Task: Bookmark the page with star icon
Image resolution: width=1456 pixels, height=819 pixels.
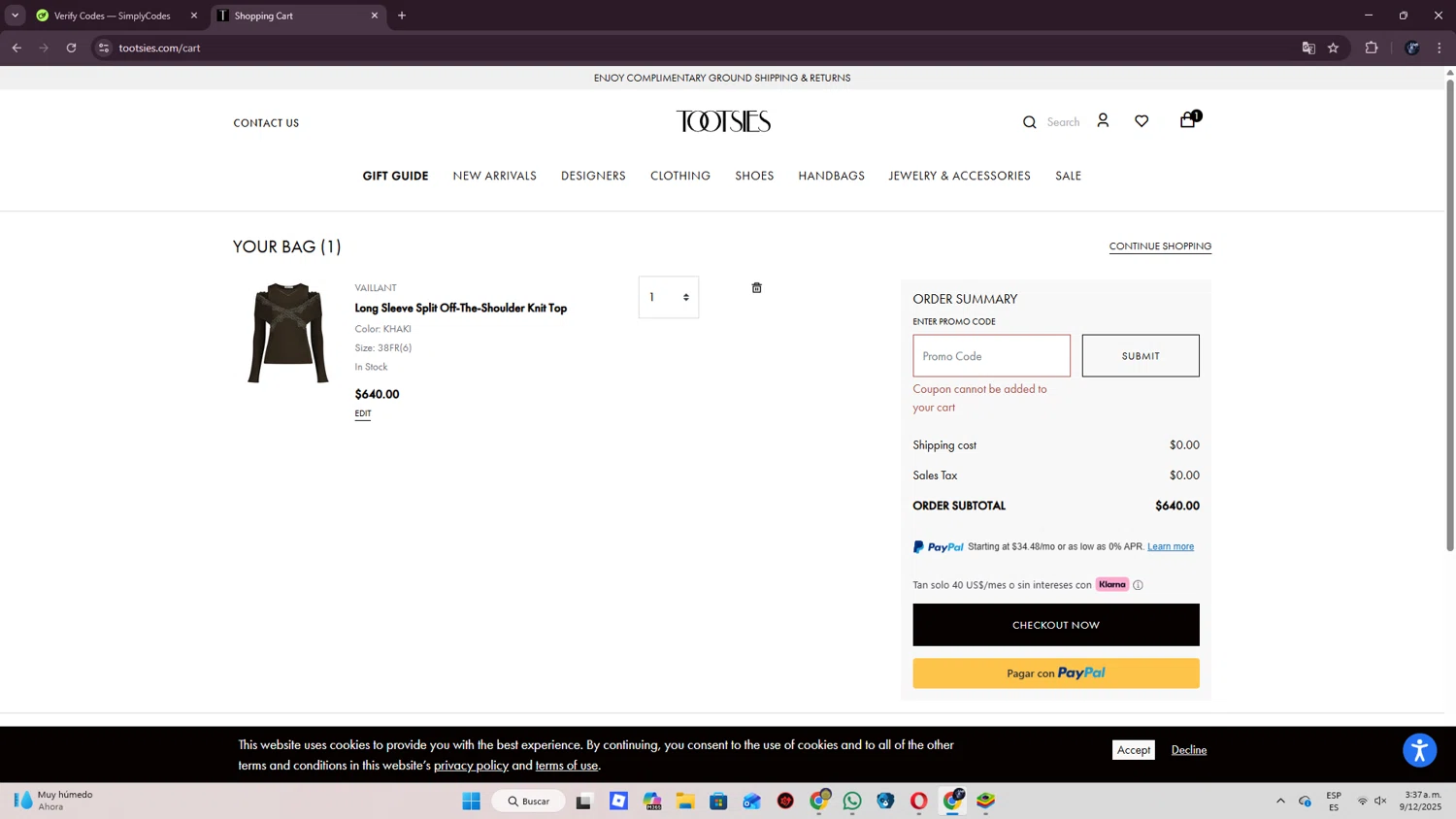Action: [x=1333, y=48]
